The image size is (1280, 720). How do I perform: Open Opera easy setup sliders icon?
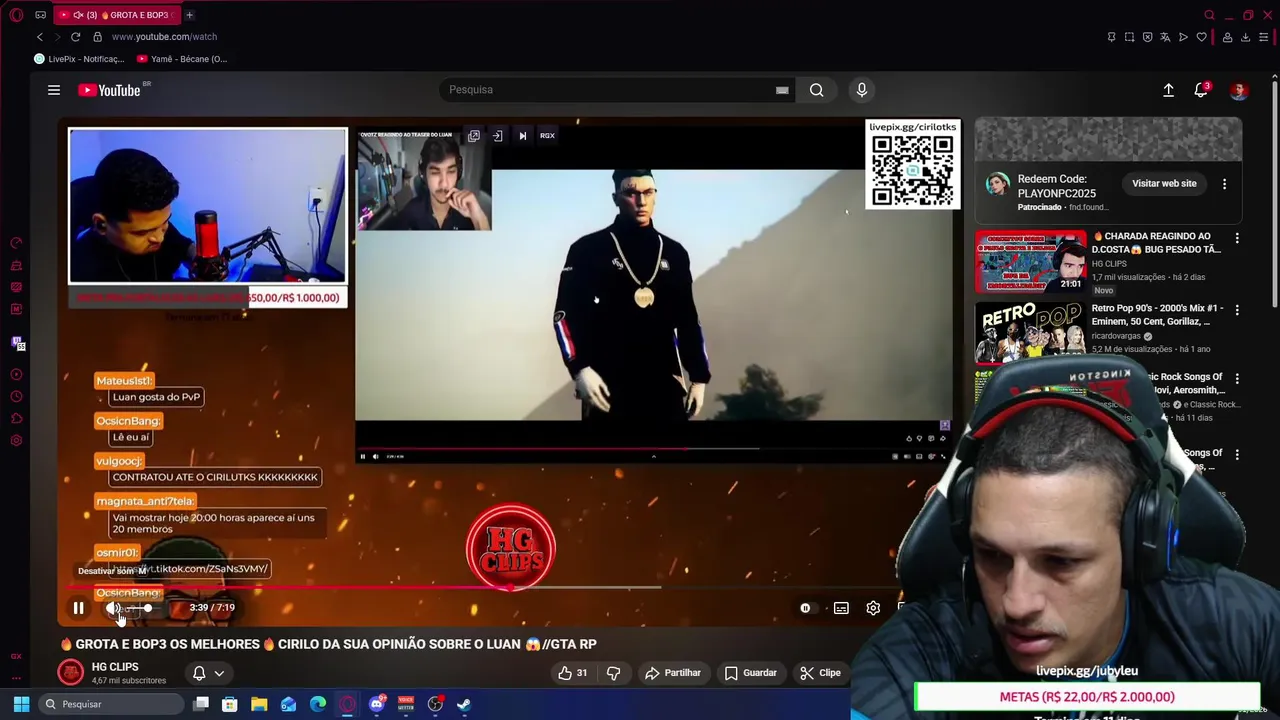(1264, 37)
